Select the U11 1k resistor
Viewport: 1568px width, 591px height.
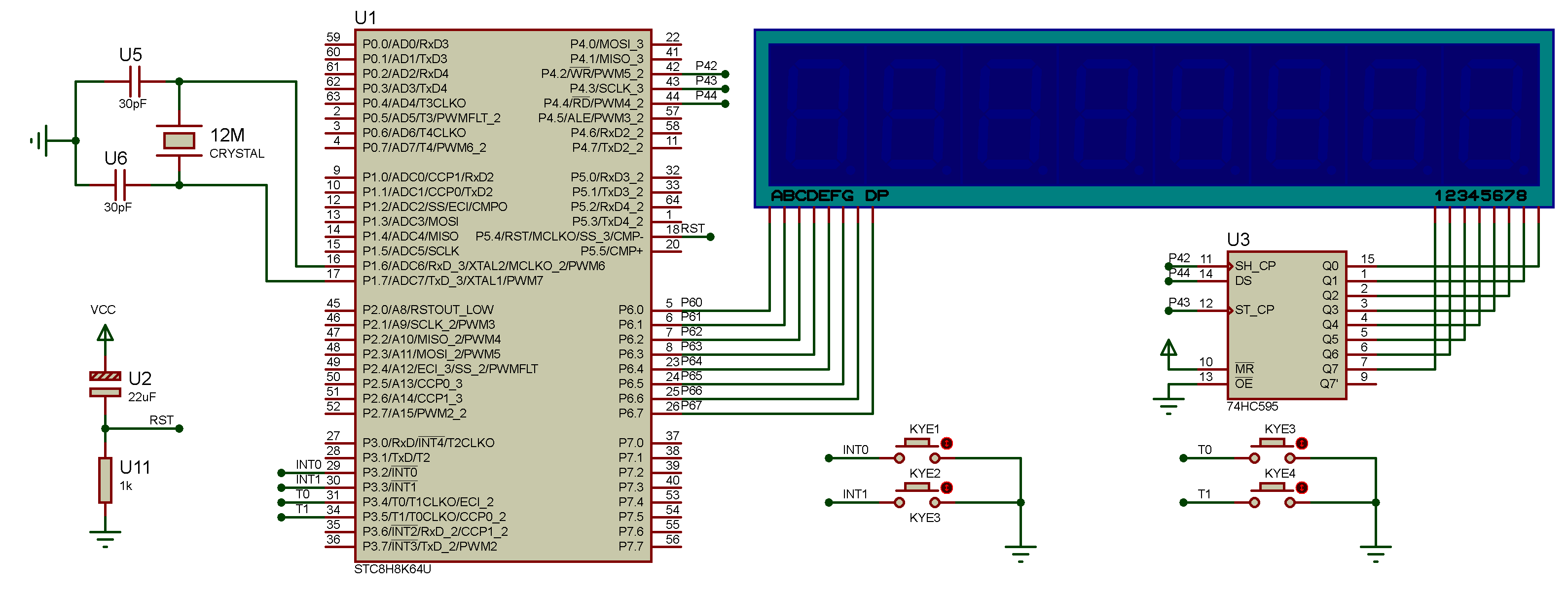105,480
